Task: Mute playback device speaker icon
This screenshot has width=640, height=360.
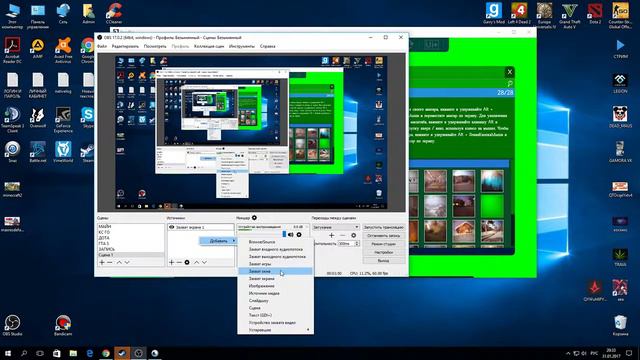Action: [x=291, y=235]
